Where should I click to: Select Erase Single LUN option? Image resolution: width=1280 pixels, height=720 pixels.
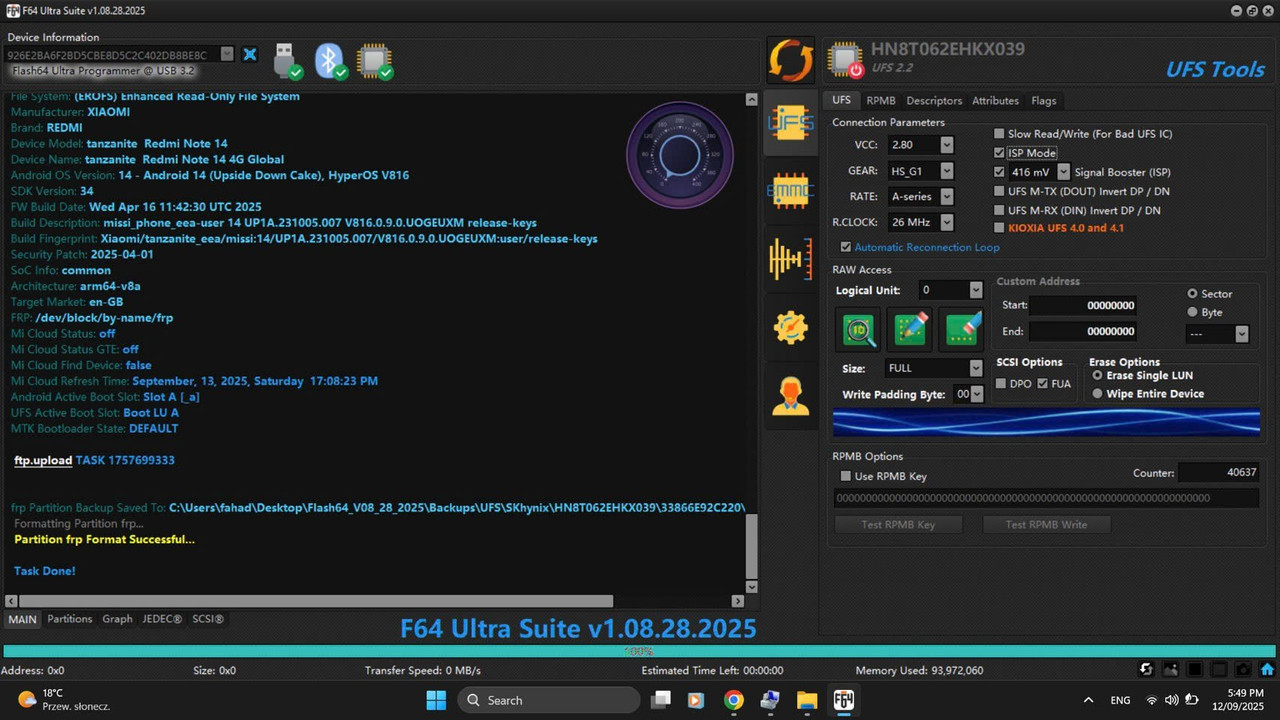(x=1097, y=375)
